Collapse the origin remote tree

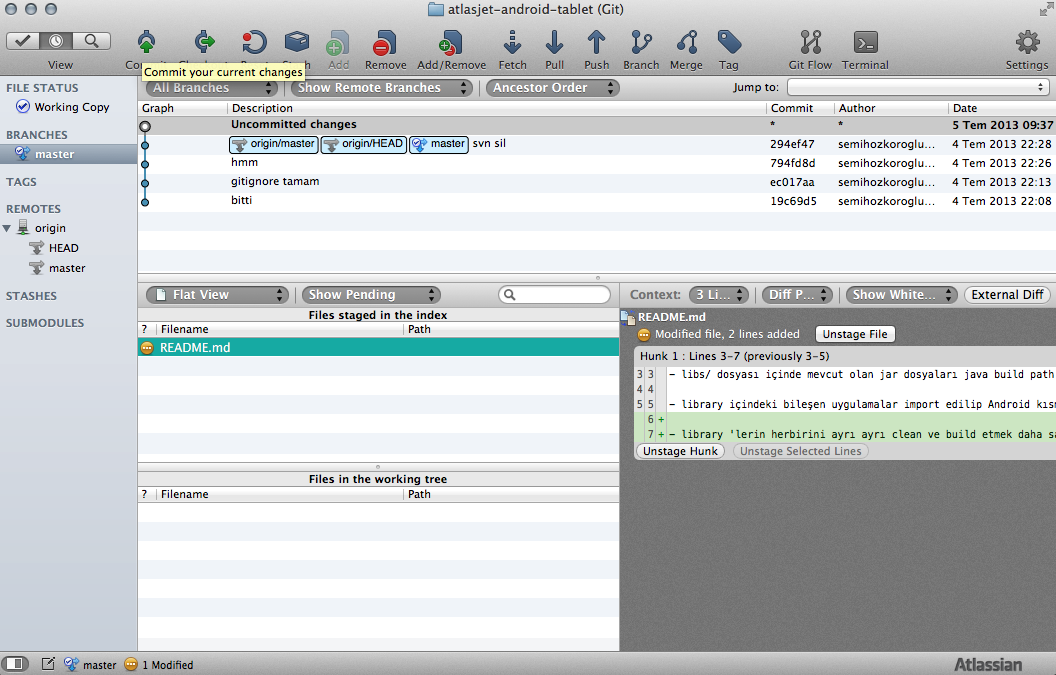[x=7, y=228]
